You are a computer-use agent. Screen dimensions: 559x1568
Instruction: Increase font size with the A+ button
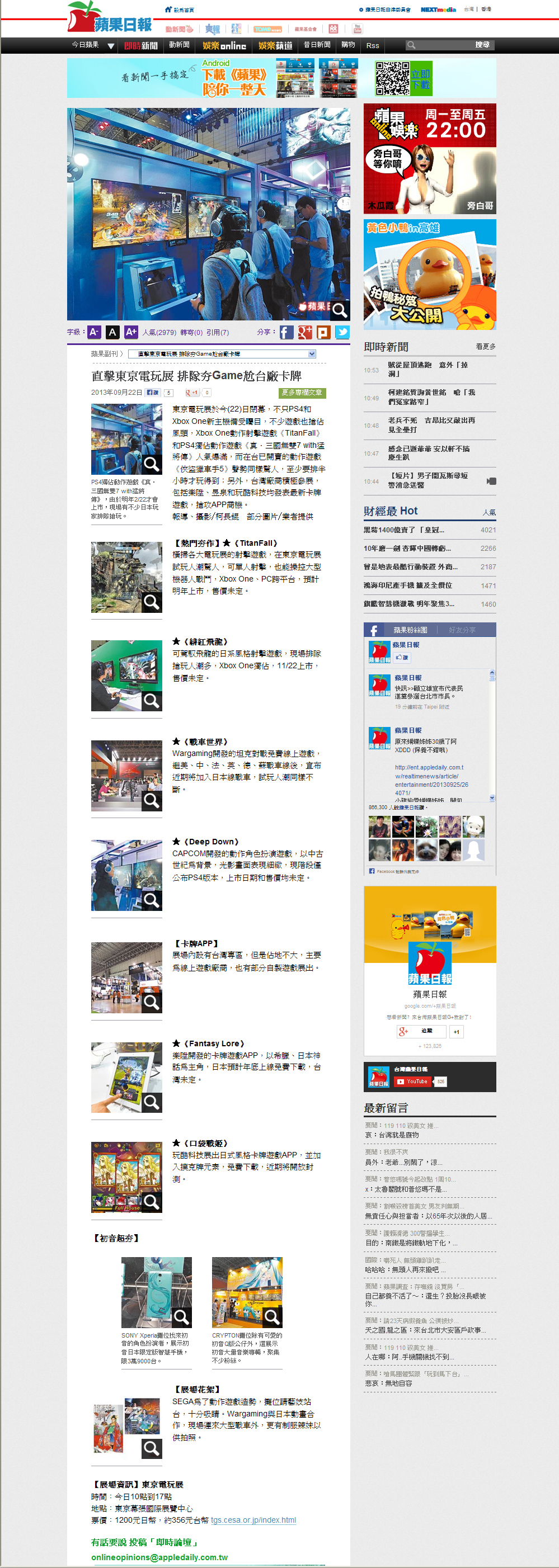pos(131,332)
